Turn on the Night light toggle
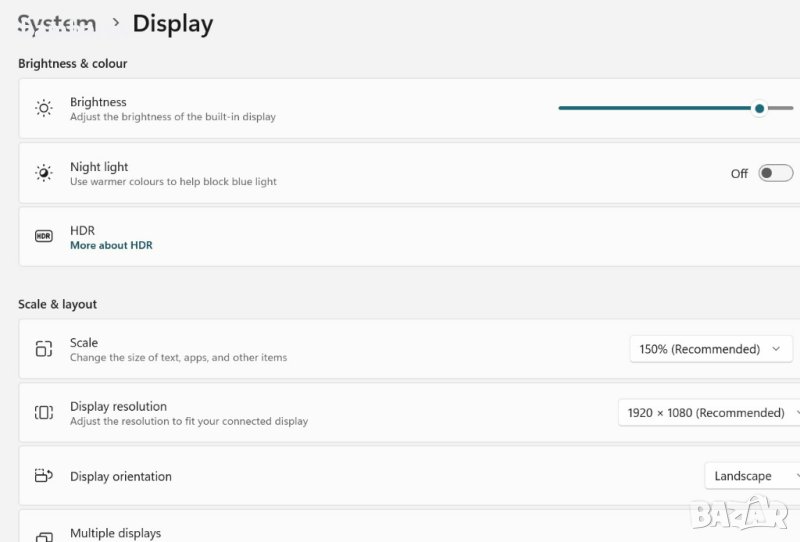Image resolution: width=800 pixels, height=542 pixels. (x=775, y=173)
